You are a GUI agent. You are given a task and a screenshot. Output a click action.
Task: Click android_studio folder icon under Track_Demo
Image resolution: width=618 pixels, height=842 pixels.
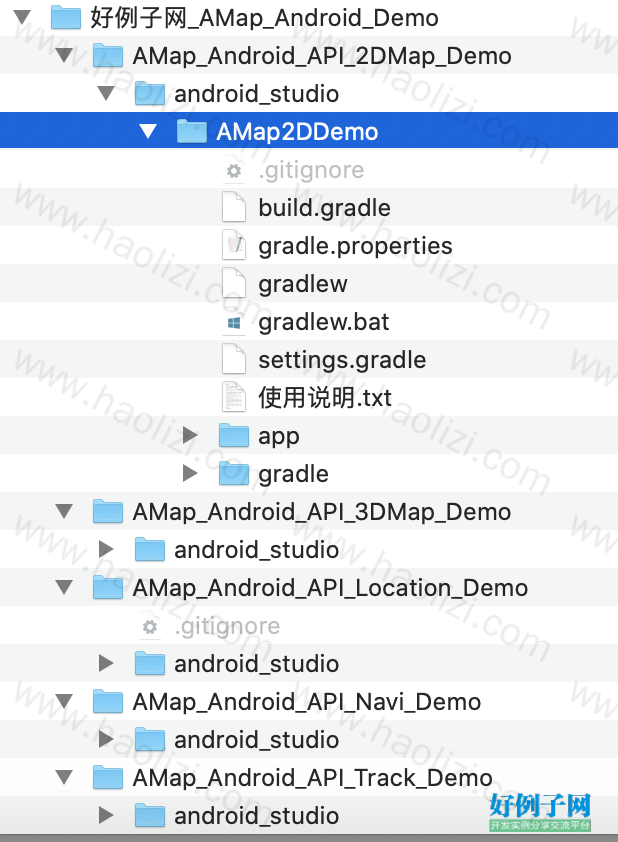click(150, 816)
